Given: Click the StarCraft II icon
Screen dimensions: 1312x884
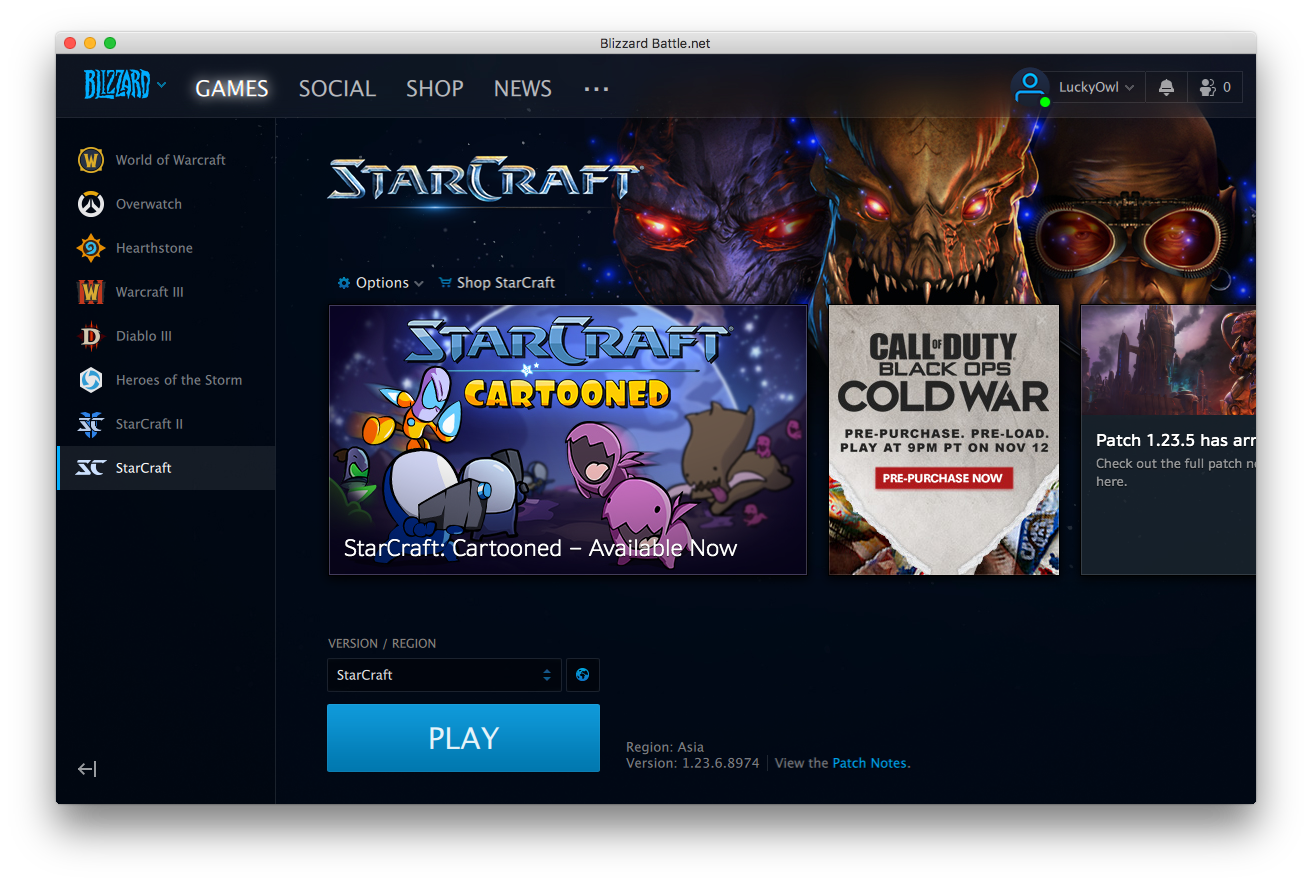Looking at the screenshot, I should coord(91,424).
